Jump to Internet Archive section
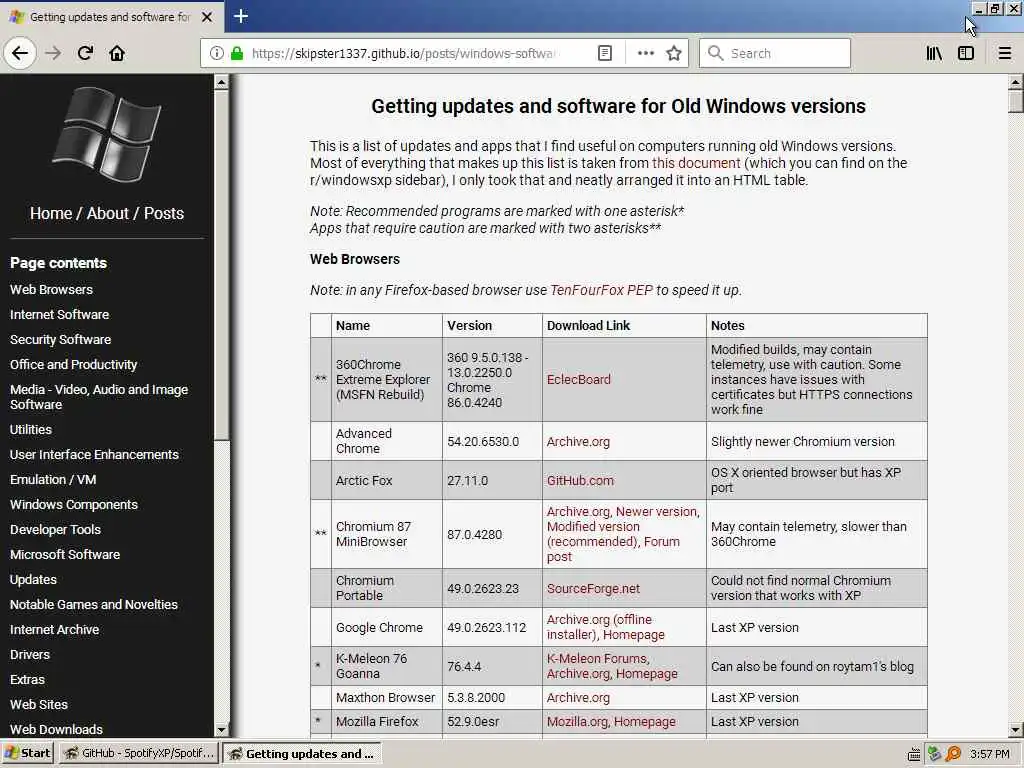The image size is (1024, 768). pos(54,630)
